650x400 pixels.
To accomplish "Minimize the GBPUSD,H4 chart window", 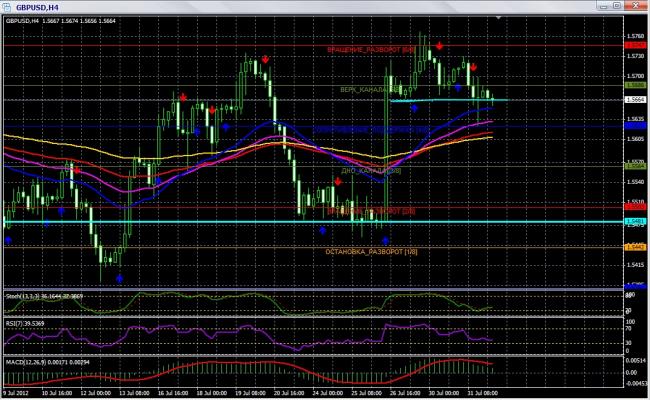I will coord(603,6).
